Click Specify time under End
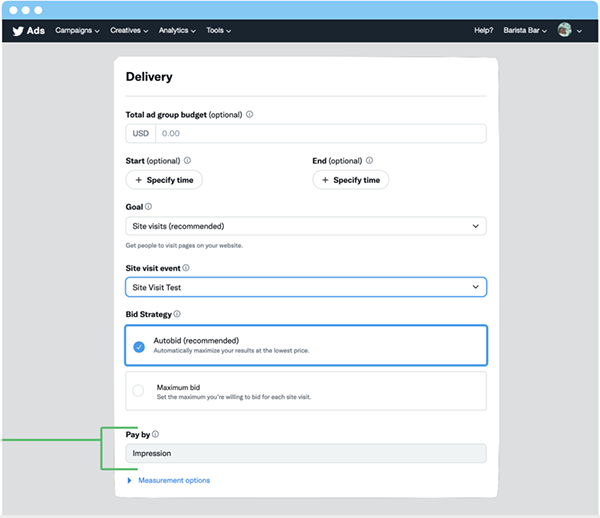 pos(351,180)
